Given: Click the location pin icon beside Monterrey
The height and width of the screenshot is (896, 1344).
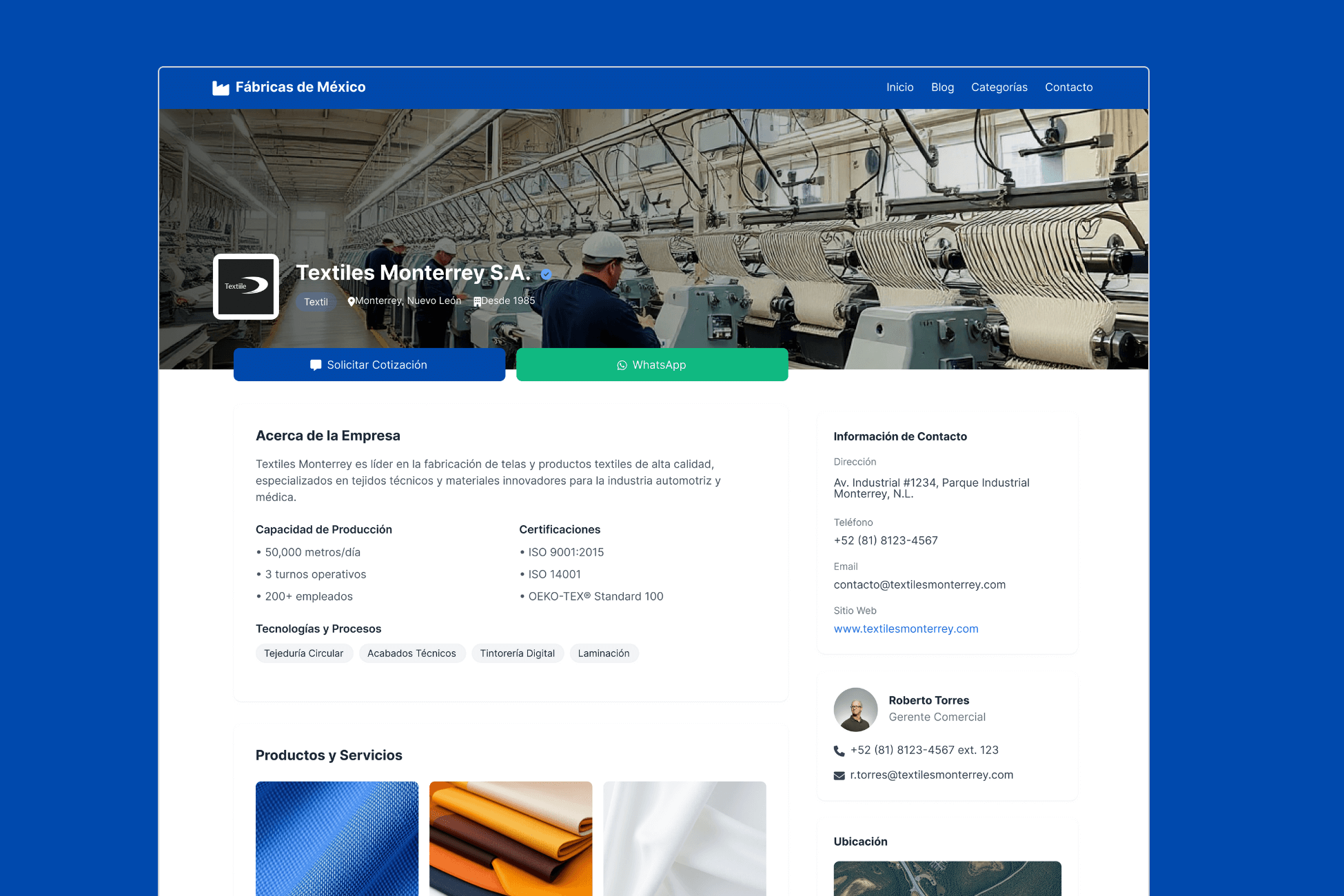Looking at the screenshot, I should tap(351, 301).
